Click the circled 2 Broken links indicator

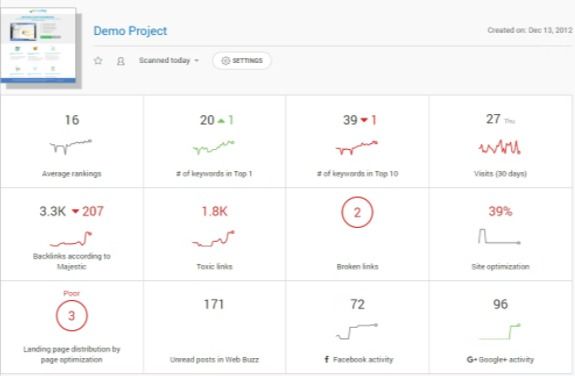357,212
